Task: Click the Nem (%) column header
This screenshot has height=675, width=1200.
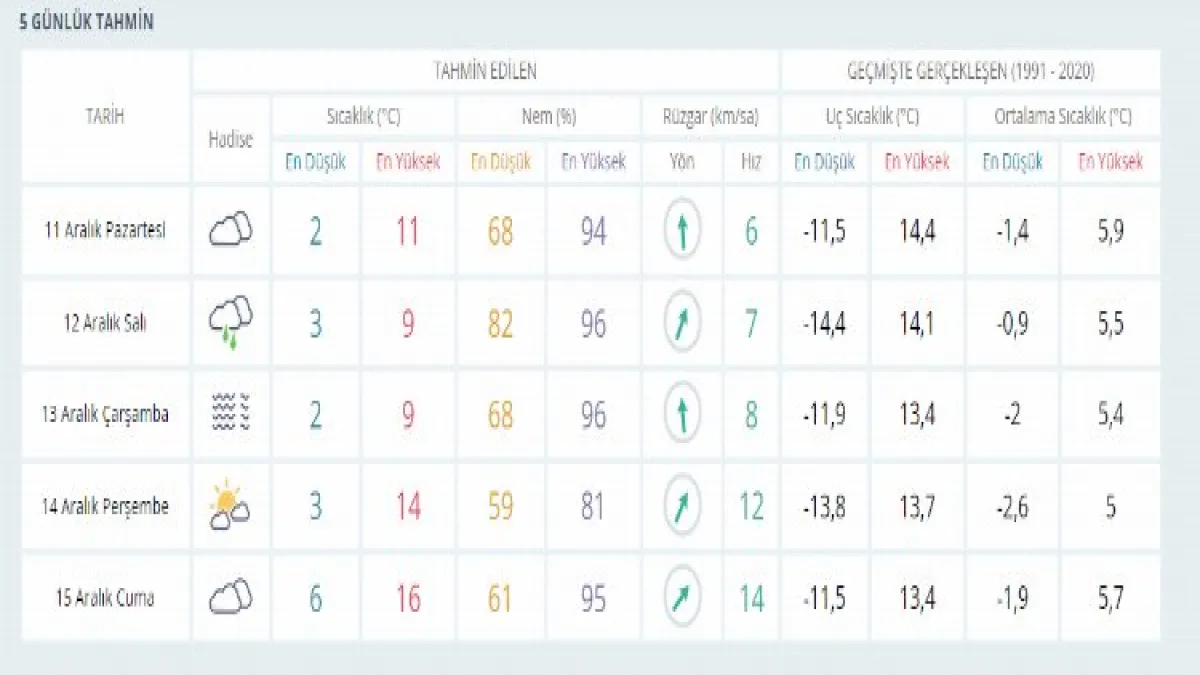Action: point(549,117)
